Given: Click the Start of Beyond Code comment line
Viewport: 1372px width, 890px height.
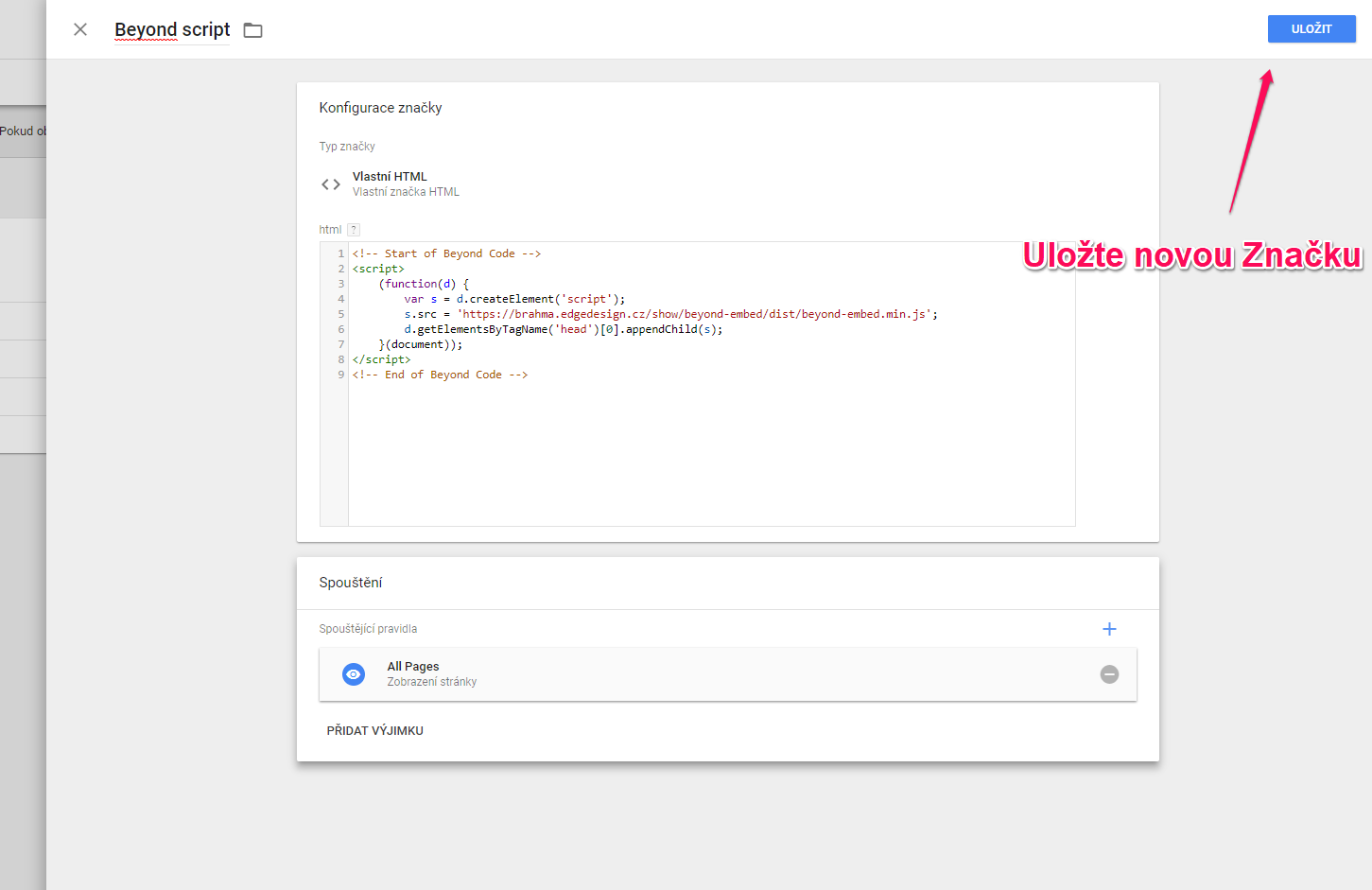Looking at the screenshot, I should click(x=446, y=253).
